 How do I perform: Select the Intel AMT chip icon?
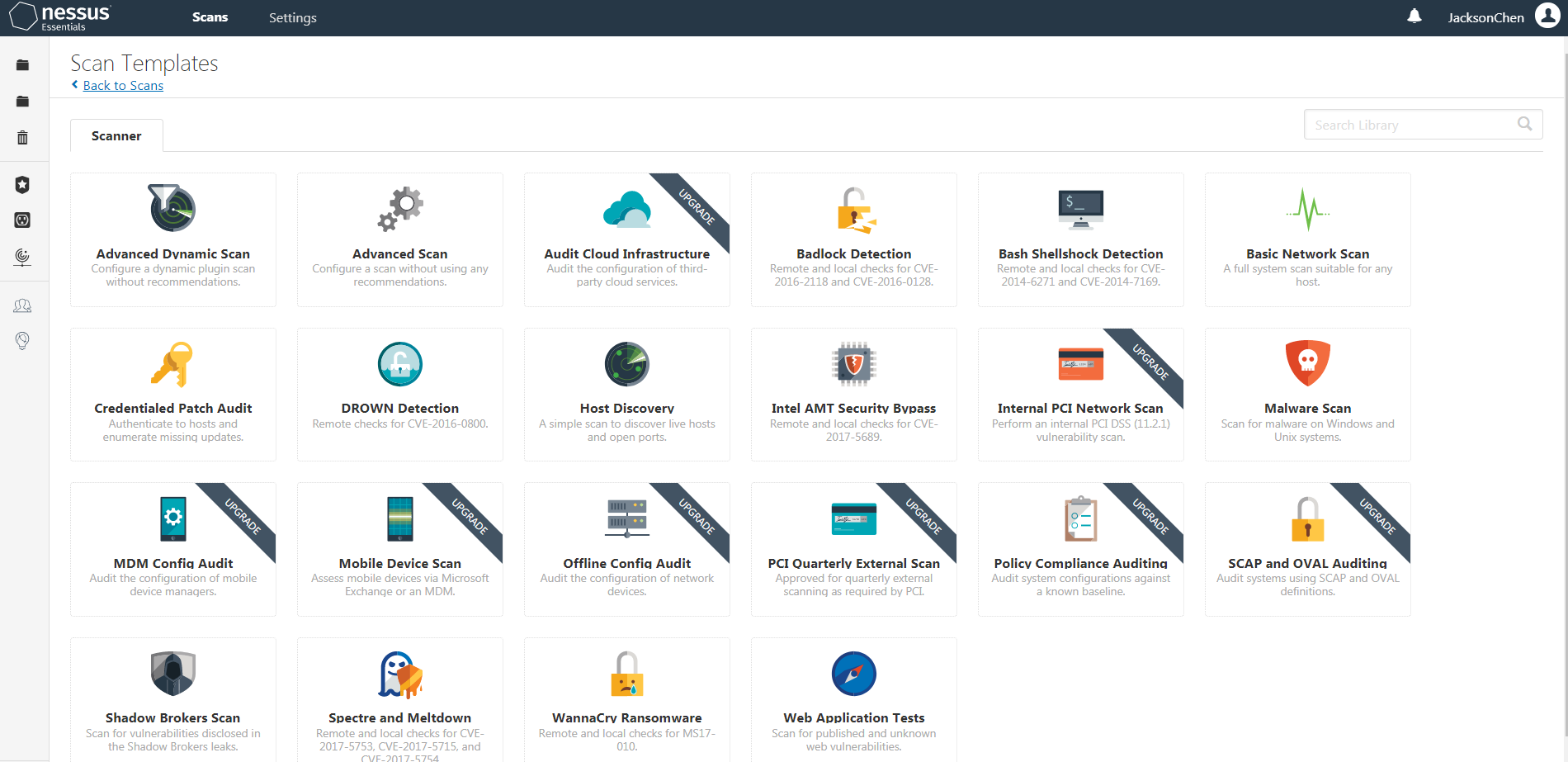pyautogui.click(x=854, y=364)
